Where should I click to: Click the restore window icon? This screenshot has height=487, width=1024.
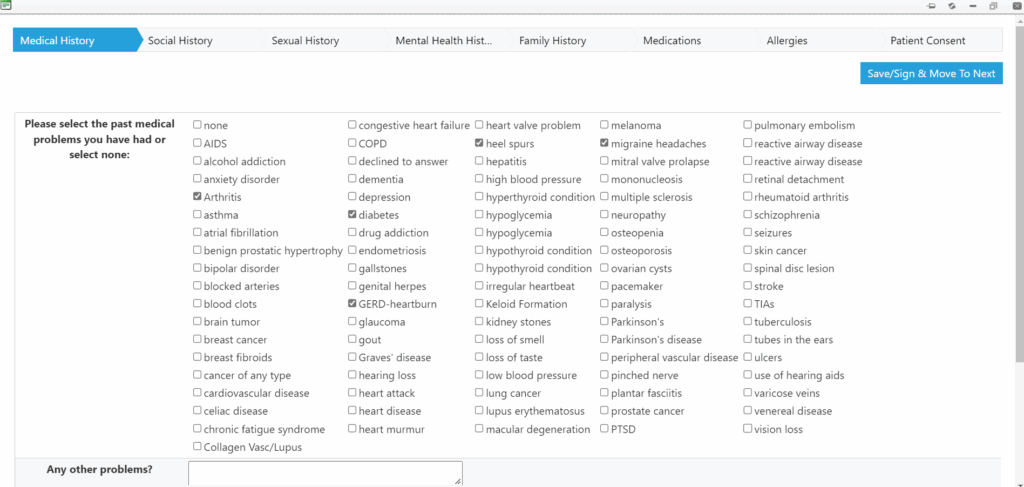coord(993,6)
